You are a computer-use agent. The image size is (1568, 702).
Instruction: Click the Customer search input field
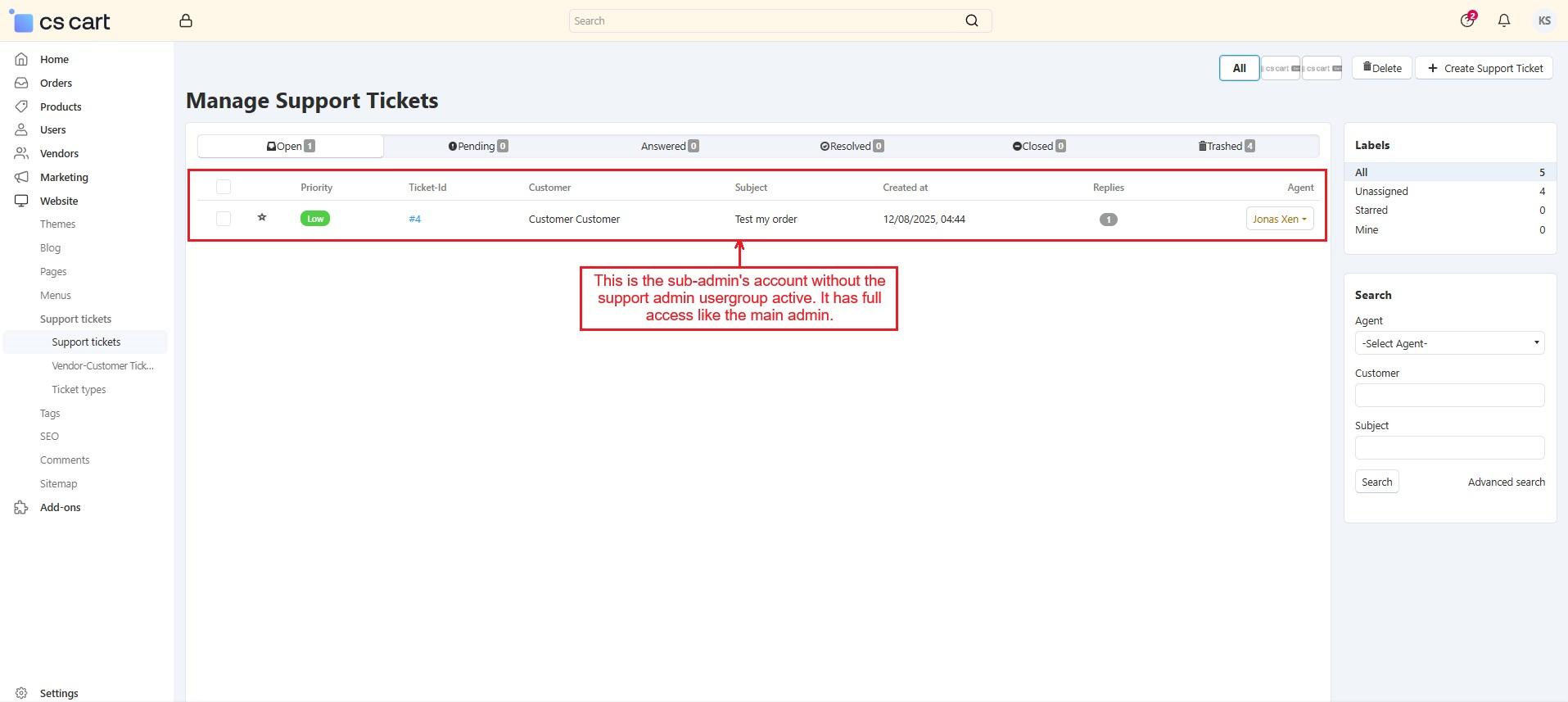tap(1448, 396)
